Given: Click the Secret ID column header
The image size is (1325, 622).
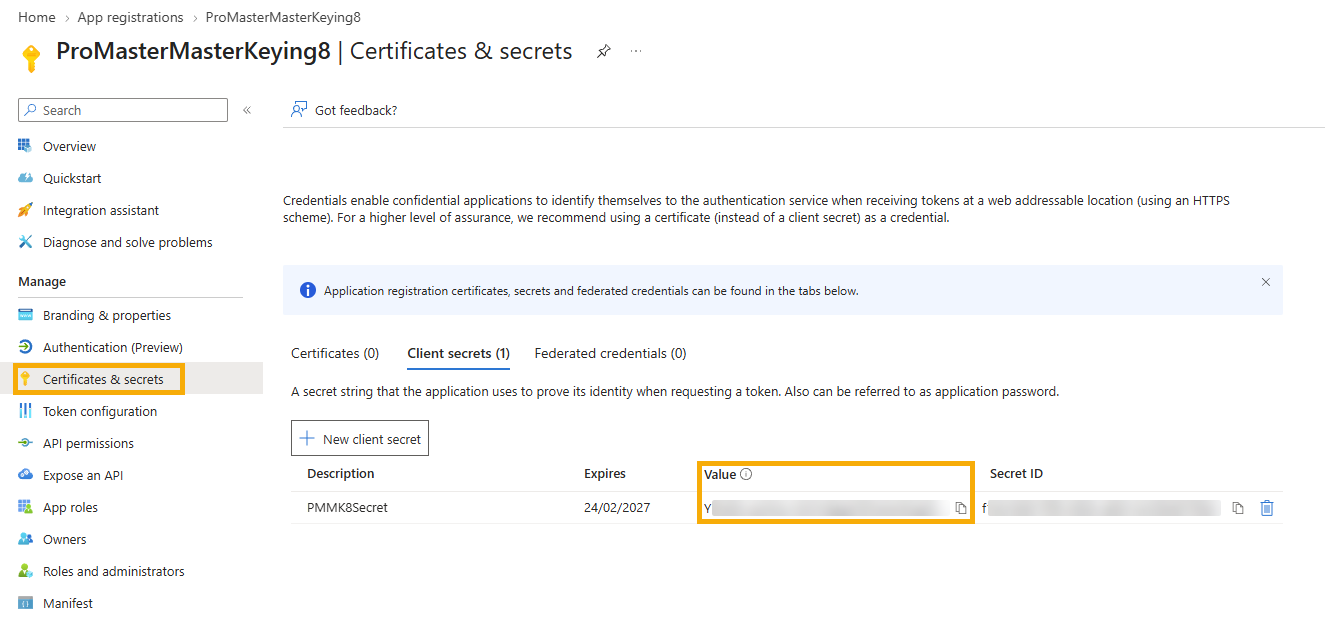Looking at the screenshot, I should click(x=1016, y=473).
